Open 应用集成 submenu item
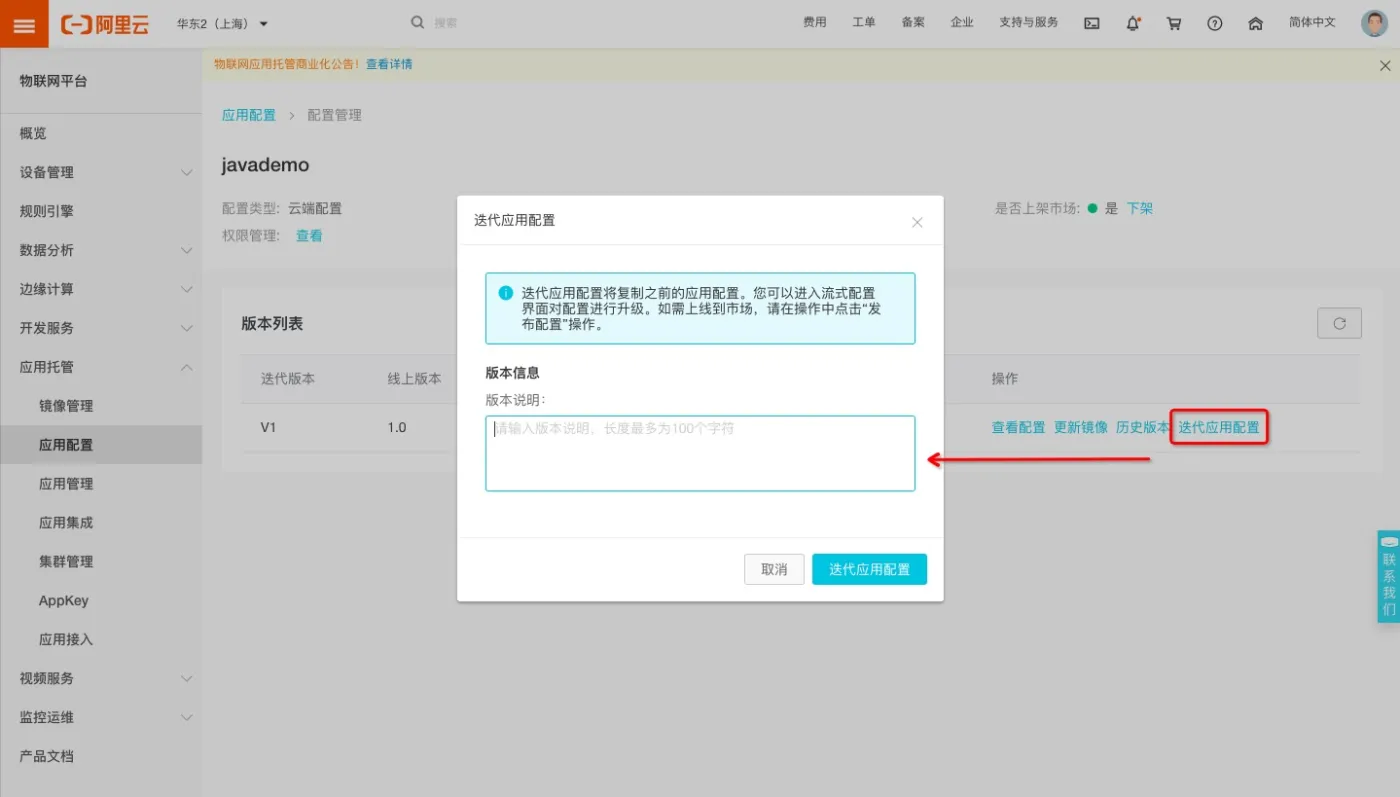The width and height of the screenshot is (1400, 797). coord(101,523)
